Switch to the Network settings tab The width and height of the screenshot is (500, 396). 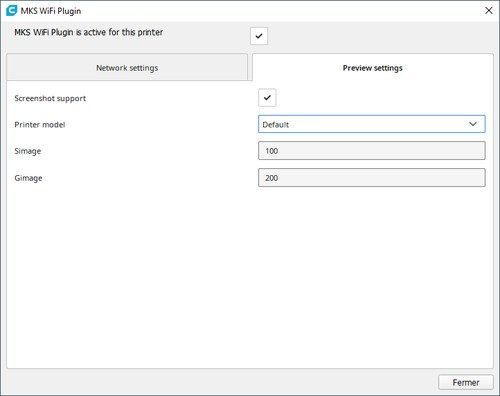tap(127, 68)
